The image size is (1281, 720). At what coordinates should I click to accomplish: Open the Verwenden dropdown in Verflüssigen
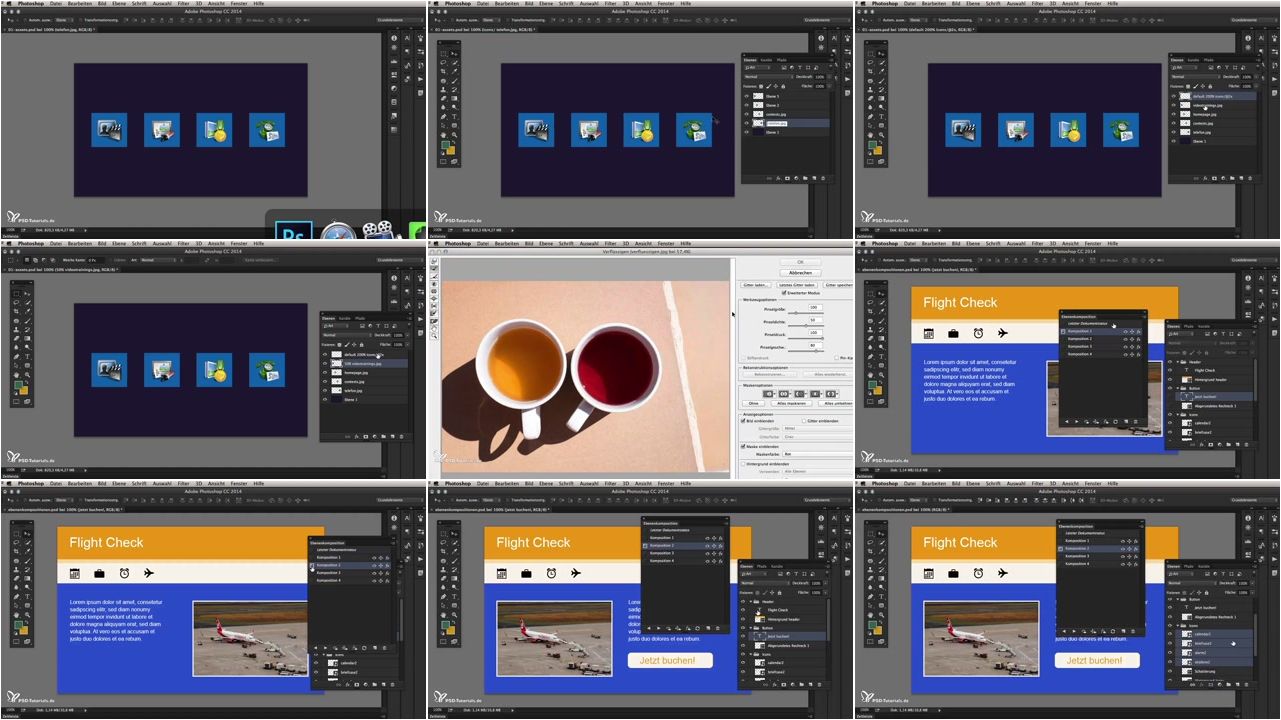(818, 471)
